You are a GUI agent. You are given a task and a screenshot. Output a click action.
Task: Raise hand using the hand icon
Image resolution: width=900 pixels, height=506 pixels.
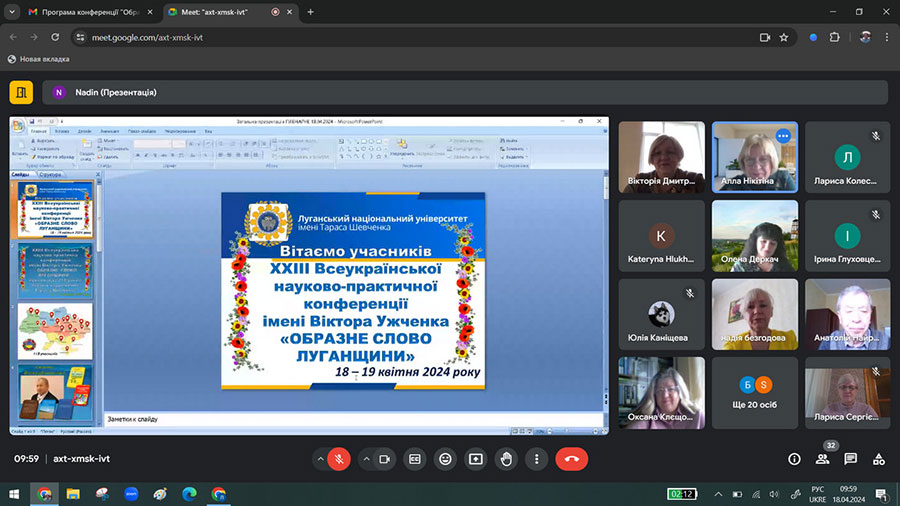507,459
